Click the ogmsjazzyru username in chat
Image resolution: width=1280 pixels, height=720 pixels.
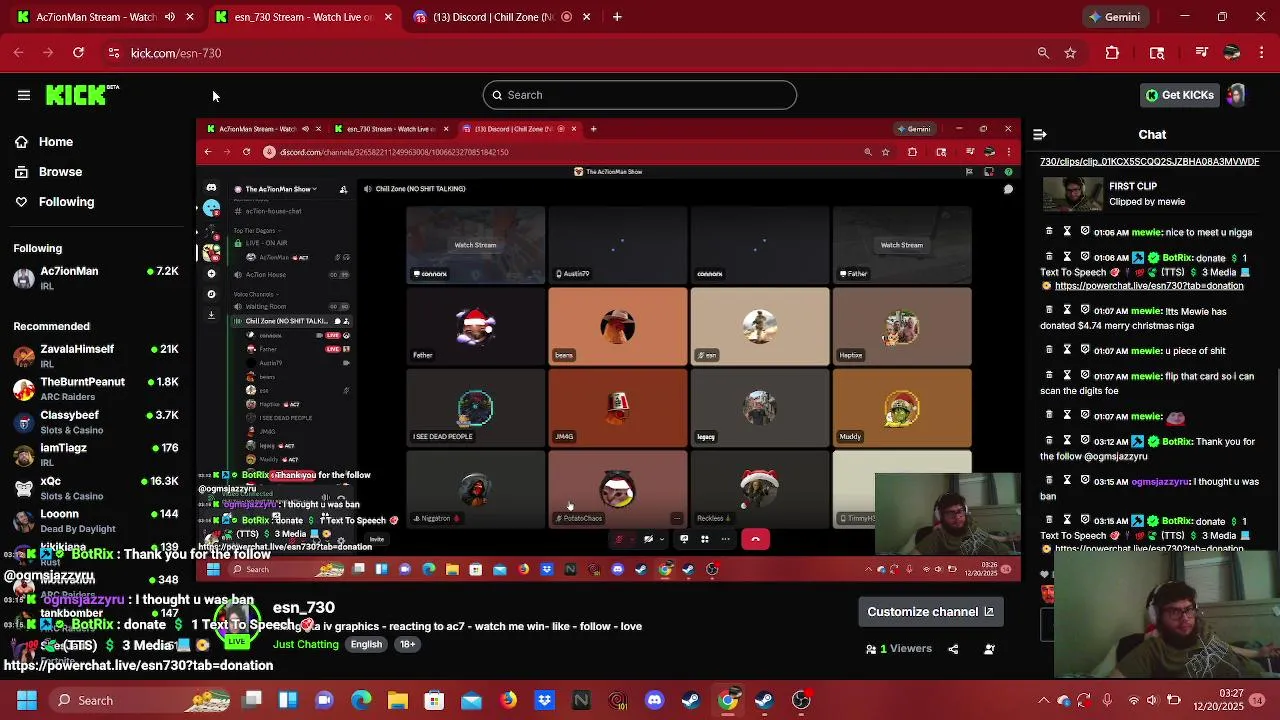1159,482
